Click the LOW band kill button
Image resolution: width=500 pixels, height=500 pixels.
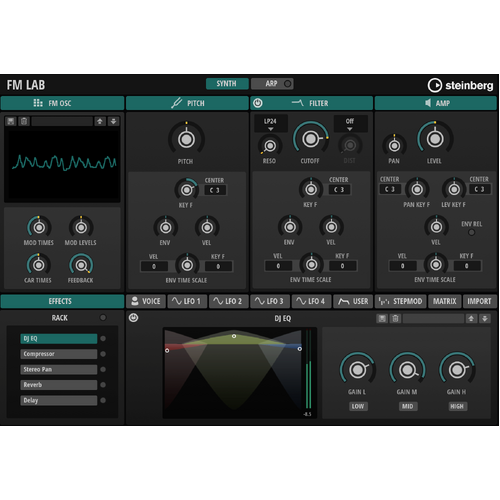coord(358,406)
